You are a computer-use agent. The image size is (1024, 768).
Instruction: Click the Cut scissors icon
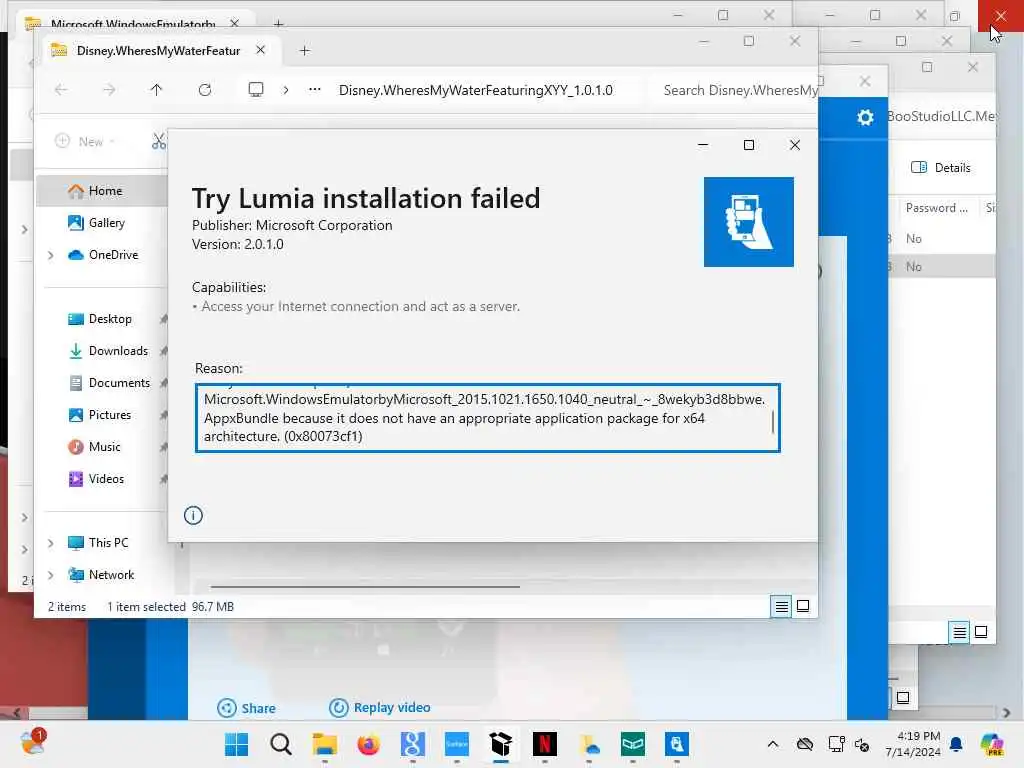click(x=159, y=141)
